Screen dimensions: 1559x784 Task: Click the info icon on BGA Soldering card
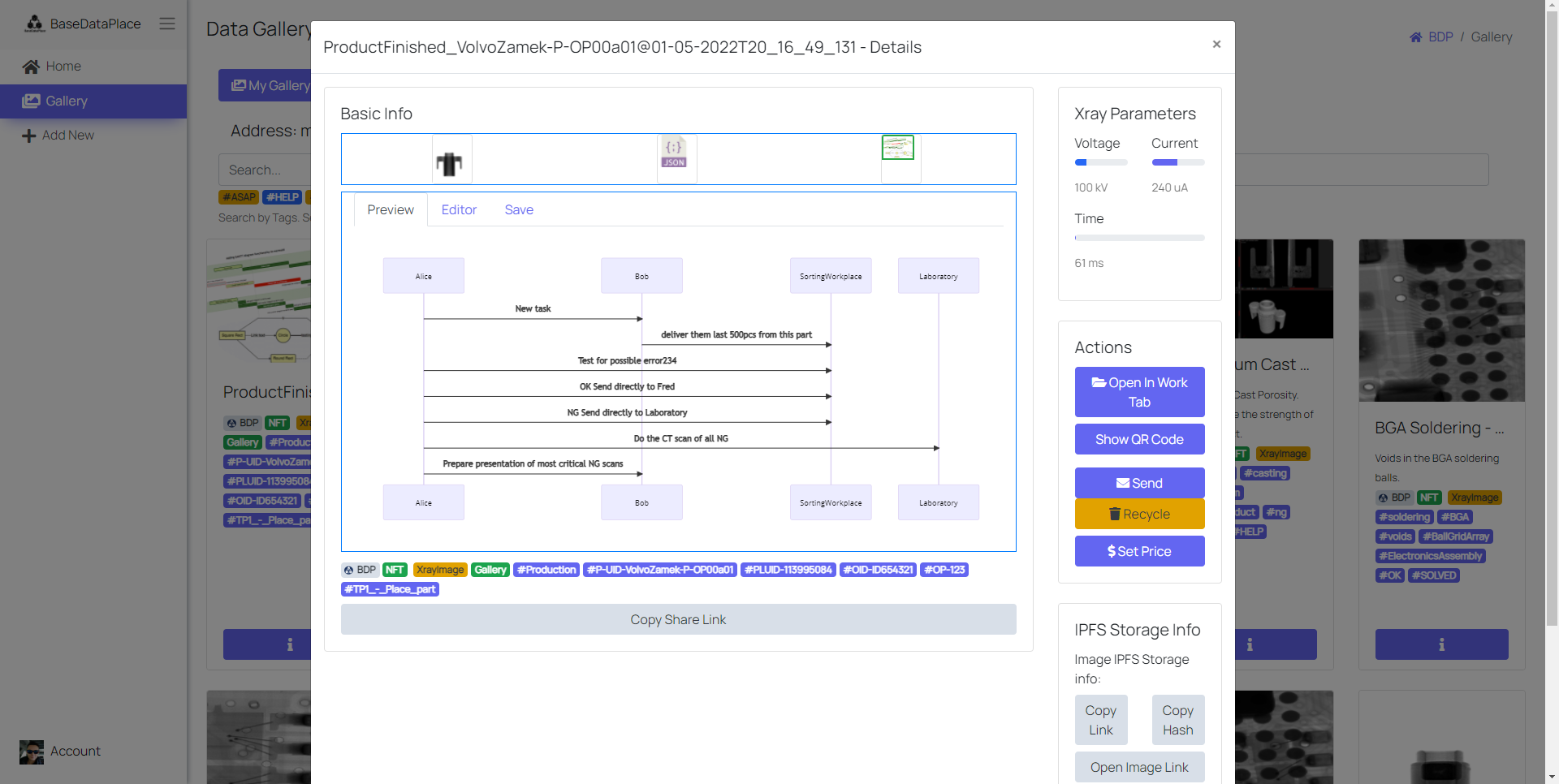(x=1441, y=644)
